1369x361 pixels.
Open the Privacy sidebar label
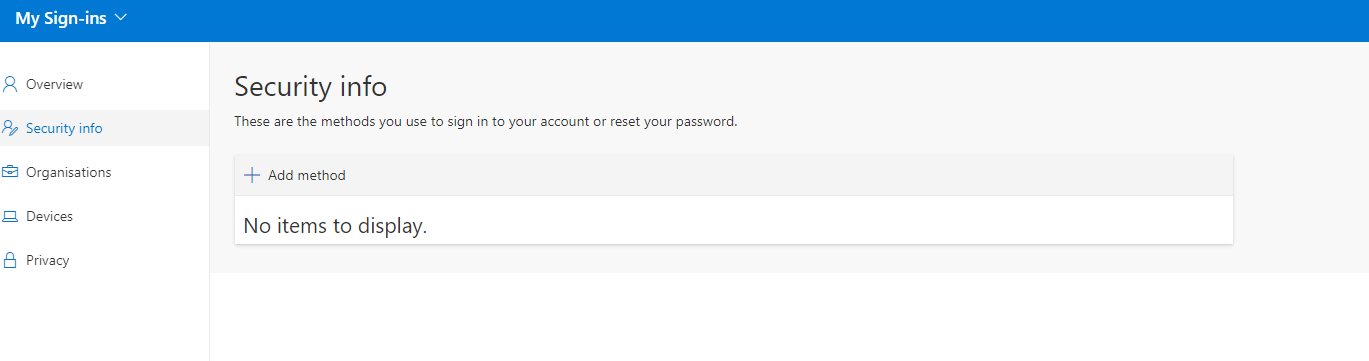pos(47,260)
